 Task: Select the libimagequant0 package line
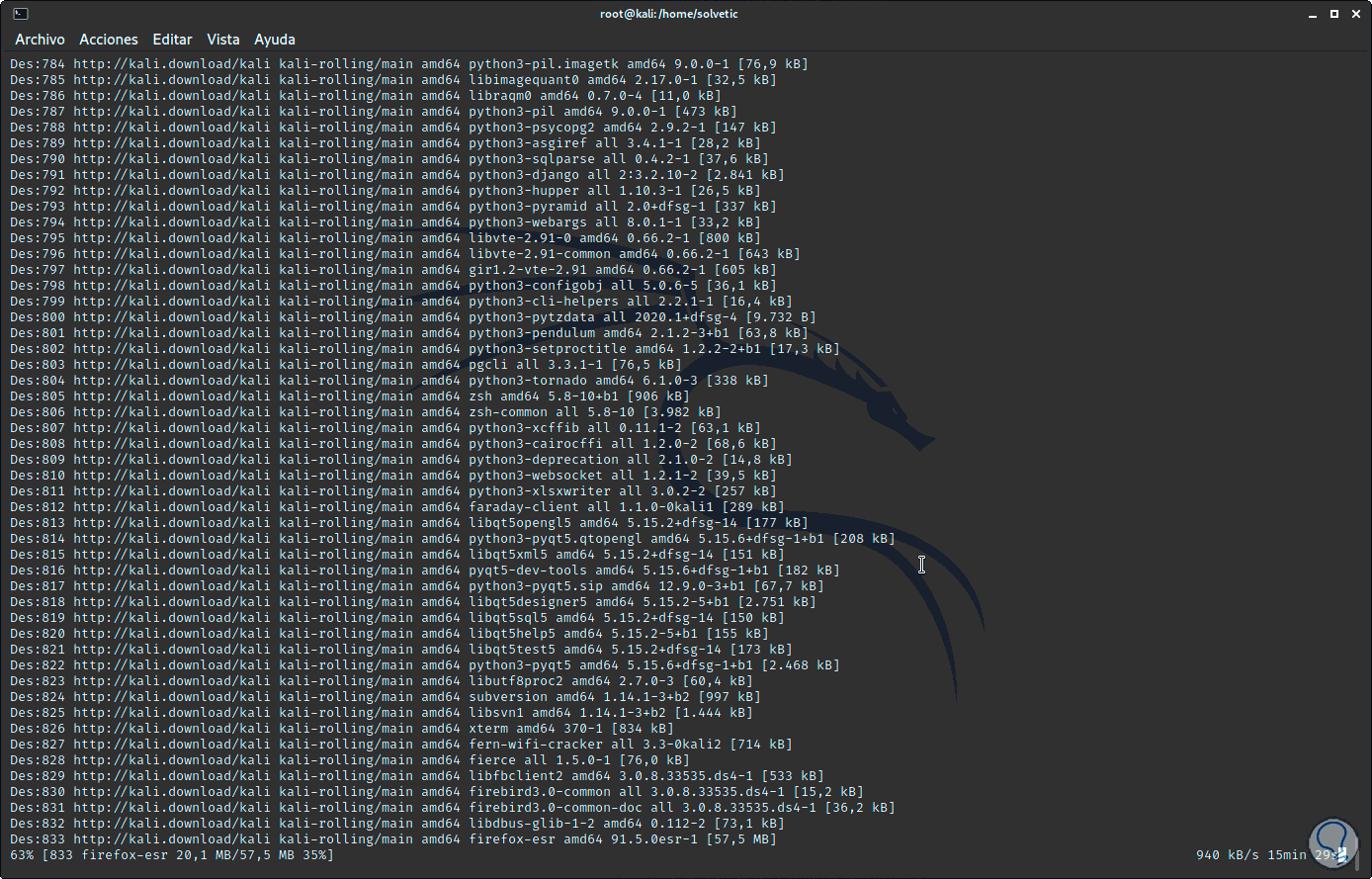click(x=393, y=79)
